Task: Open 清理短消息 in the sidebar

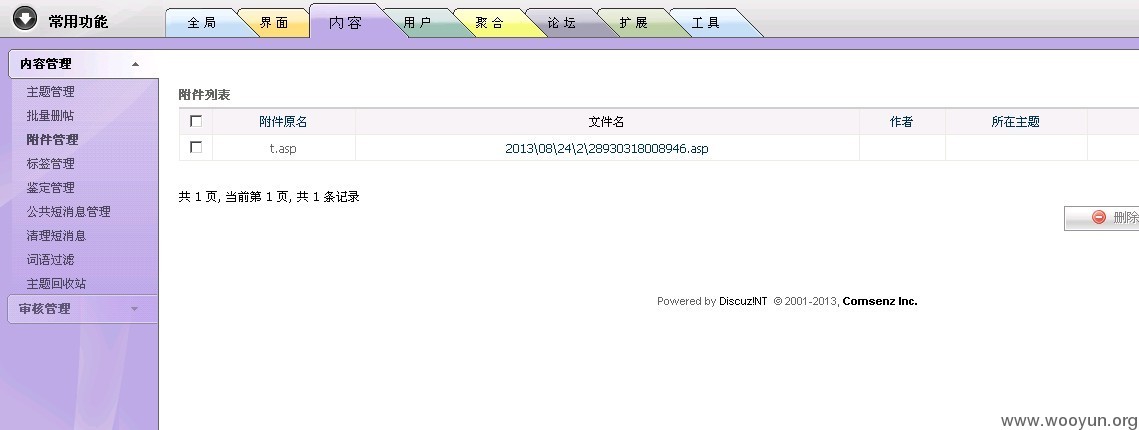Action: pyautogui.click(x=56, y=235)
